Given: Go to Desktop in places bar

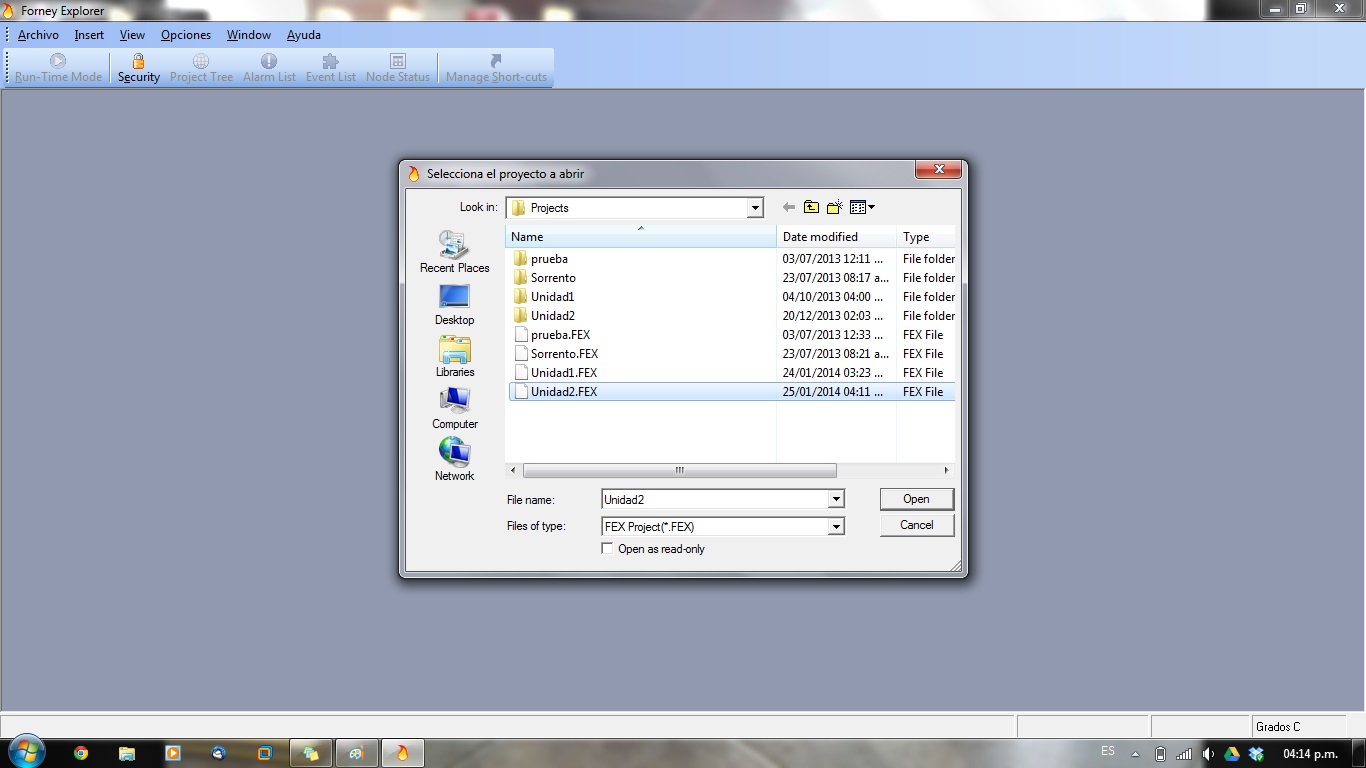Looking at the screenshot, I should tap(454, 304).
